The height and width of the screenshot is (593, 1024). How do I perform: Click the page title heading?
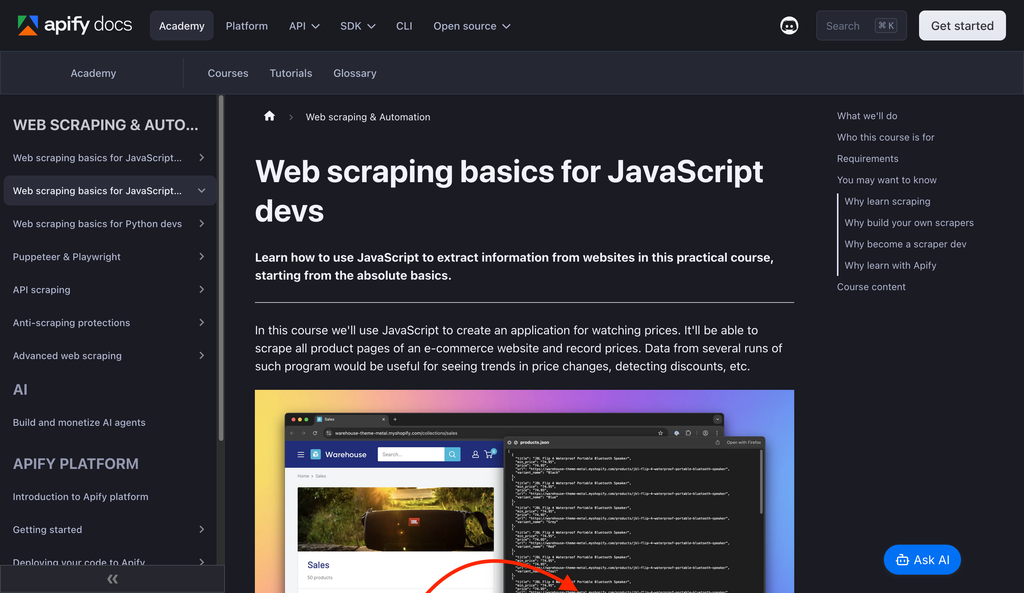pyautogui.click(x=509, y=191)
